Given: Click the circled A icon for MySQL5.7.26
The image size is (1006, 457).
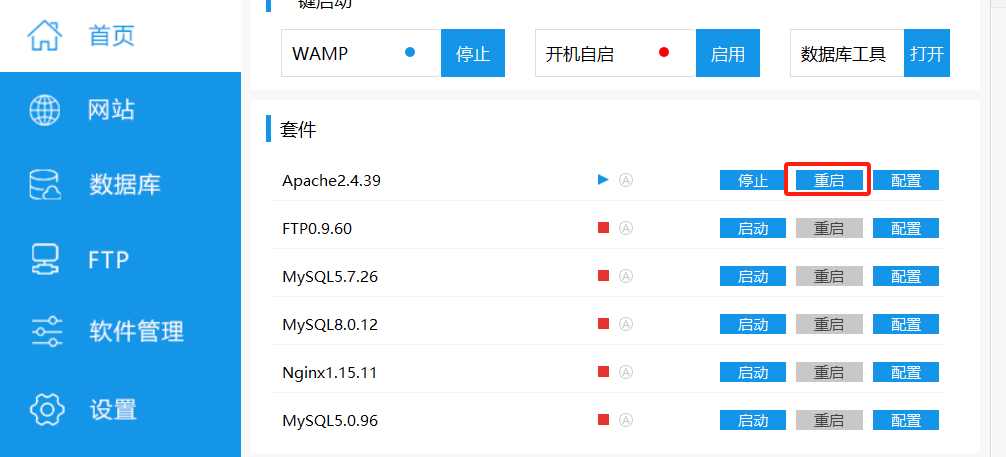Looking at the screenshot, I should click(x=626, y=276).
